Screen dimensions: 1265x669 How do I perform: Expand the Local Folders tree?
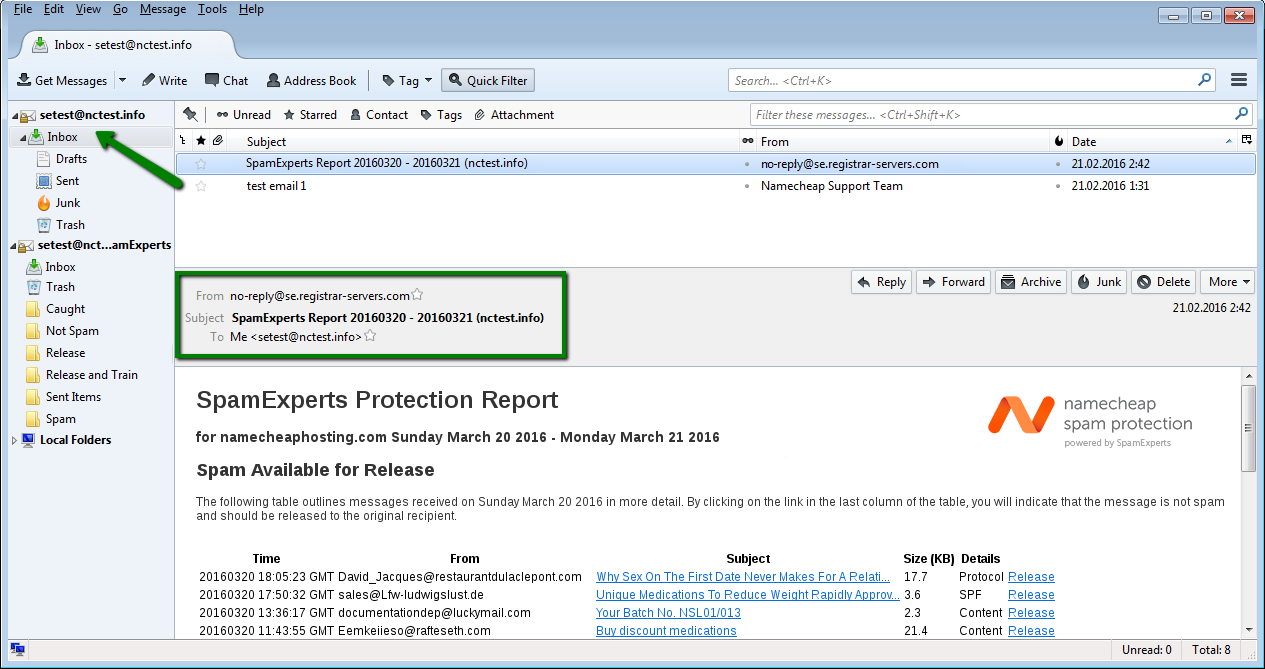14,440
